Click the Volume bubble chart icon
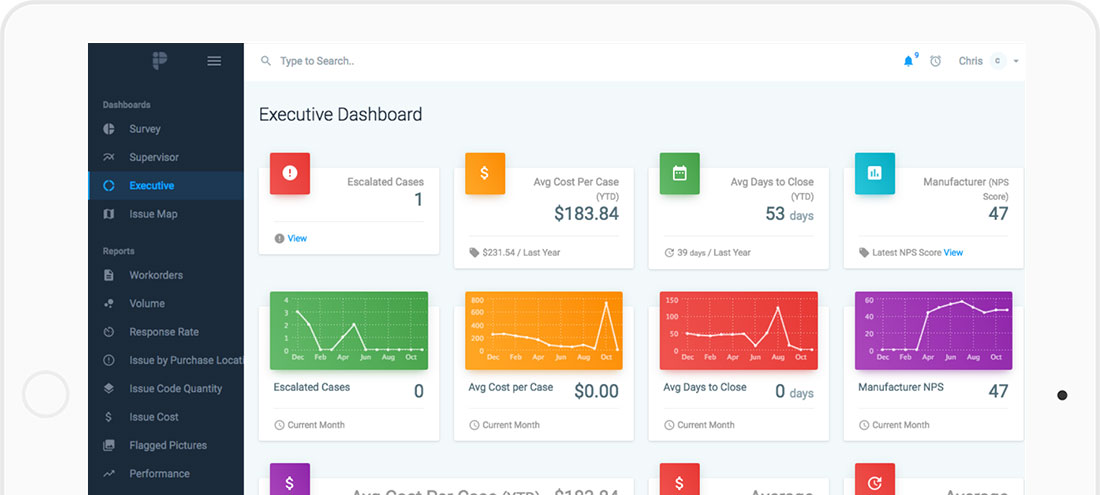This screenshot has height=495, width=1100. click(x=109, y=304)
